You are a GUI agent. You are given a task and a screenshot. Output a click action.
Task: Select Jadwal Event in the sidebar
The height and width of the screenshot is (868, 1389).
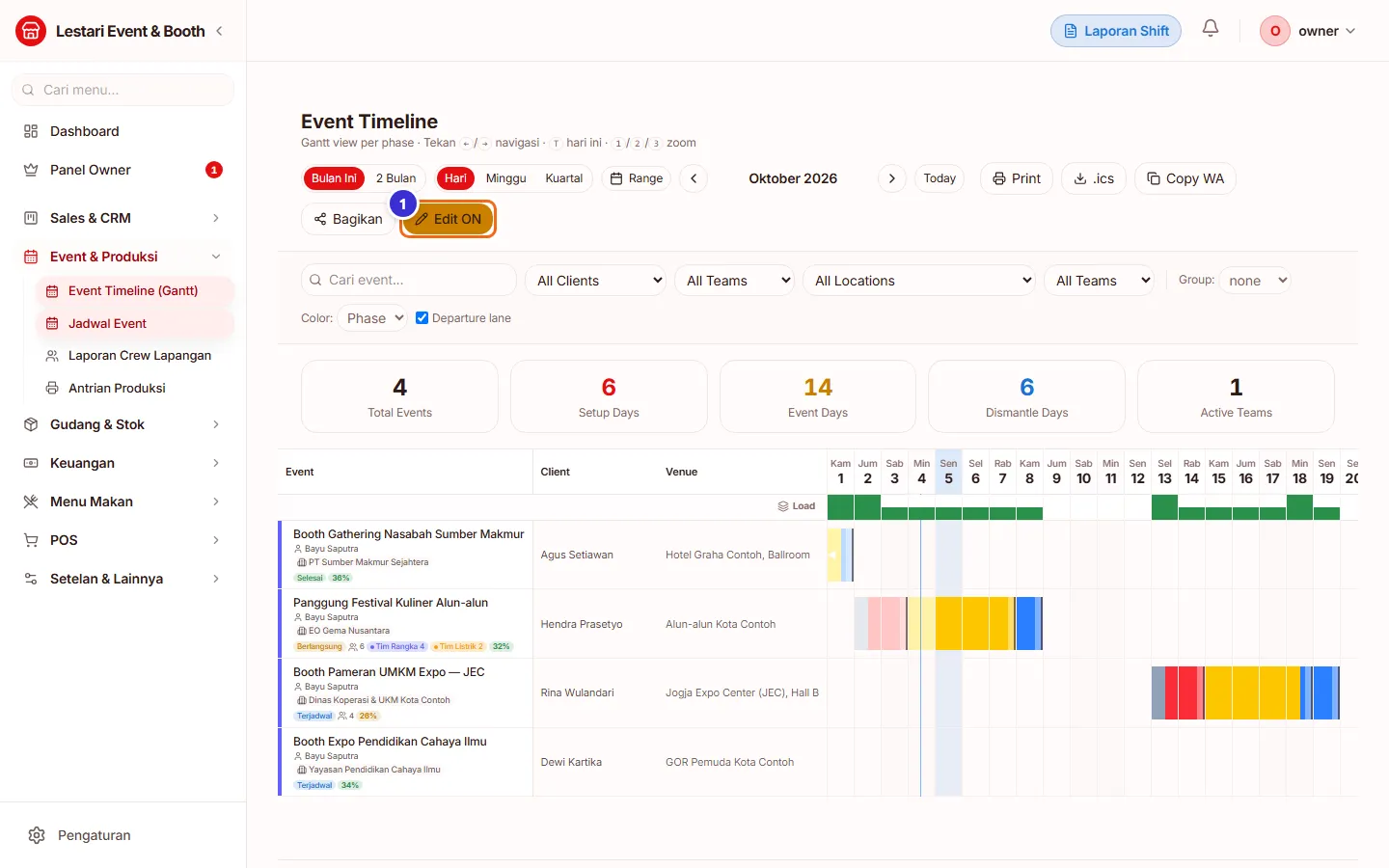coord(134,323)
